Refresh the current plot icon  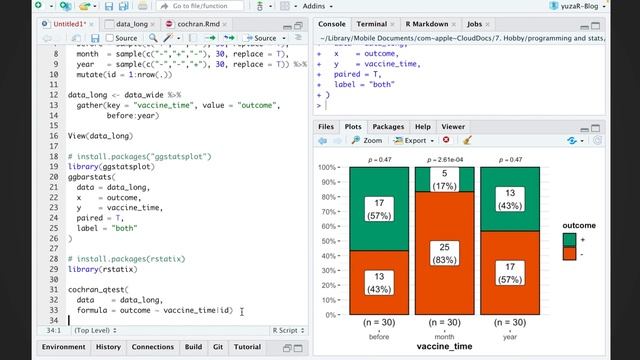tap(597, 140)
